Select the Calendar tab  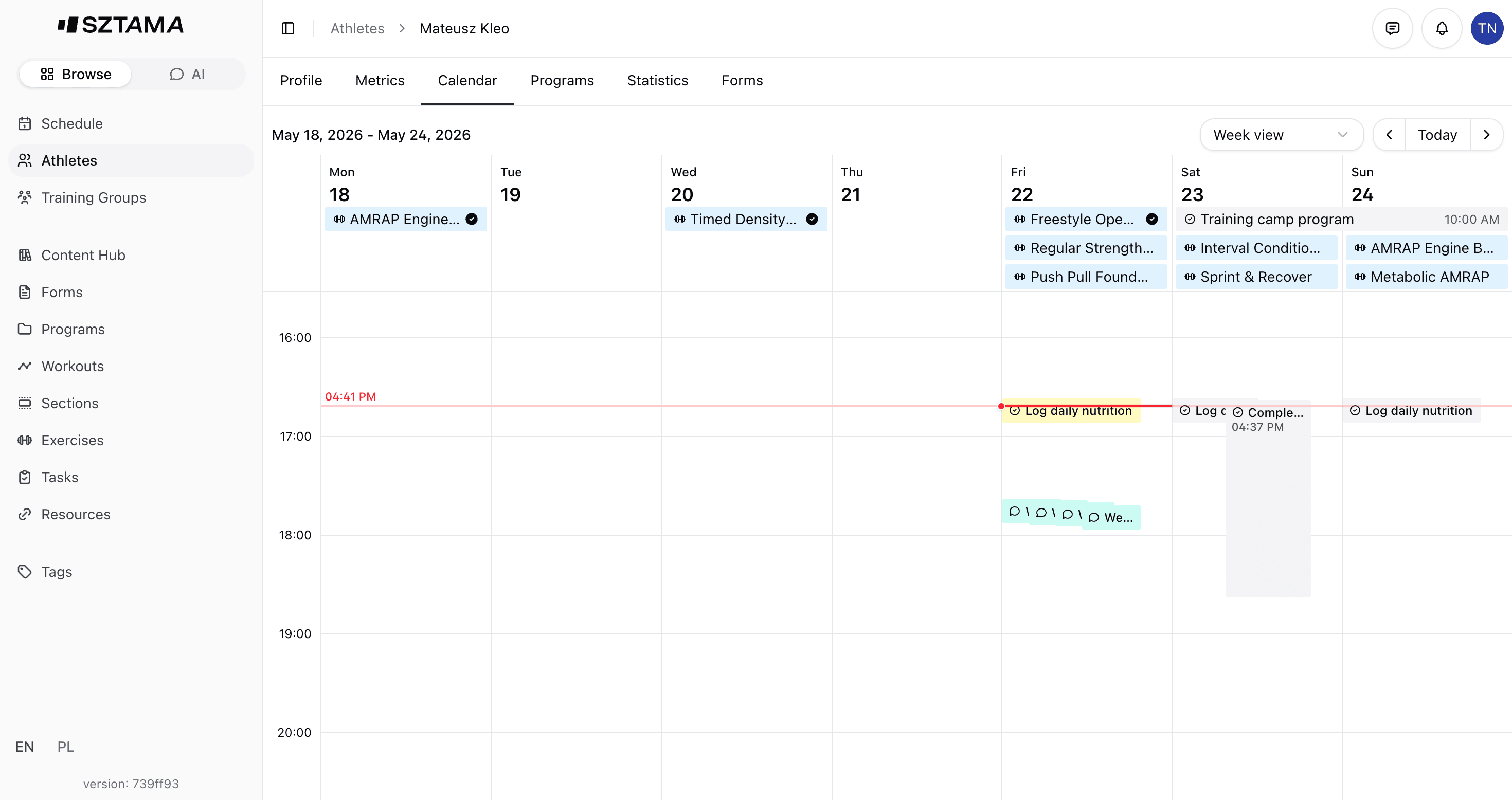tap(467, 80)
